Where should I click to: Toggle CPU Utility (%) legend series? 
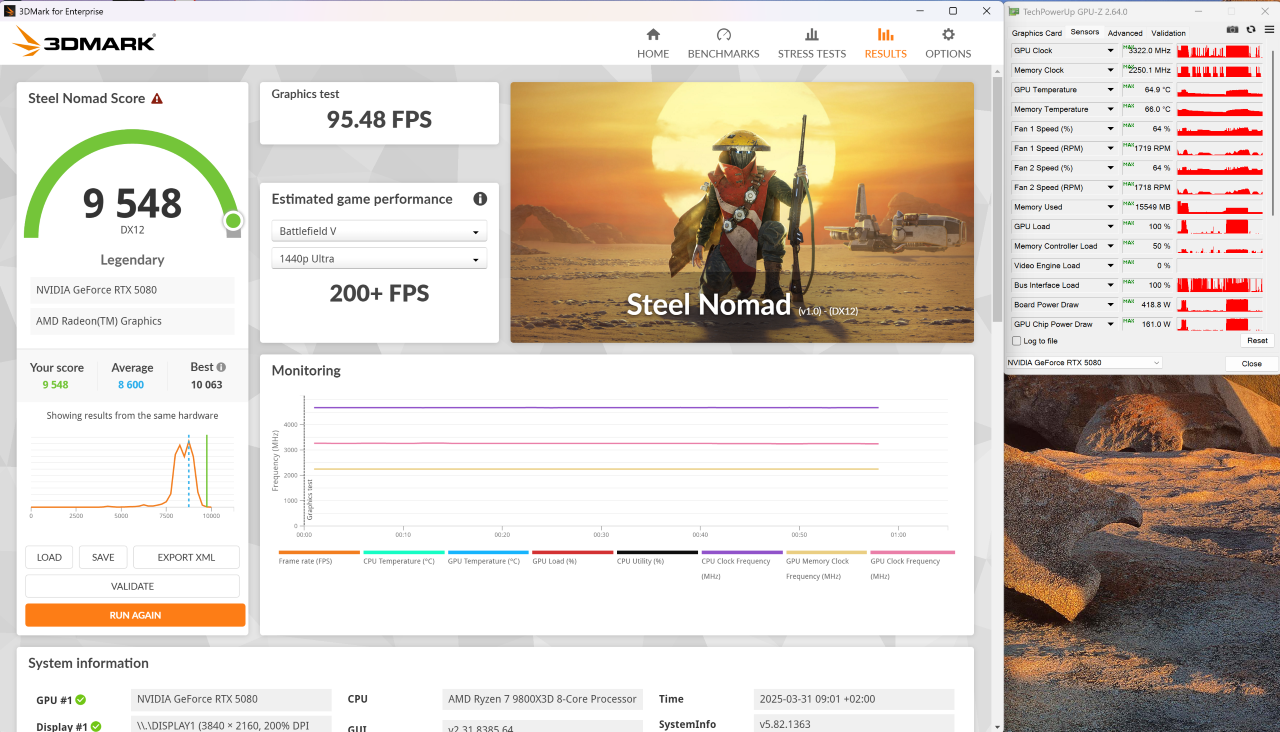point(657,557)
